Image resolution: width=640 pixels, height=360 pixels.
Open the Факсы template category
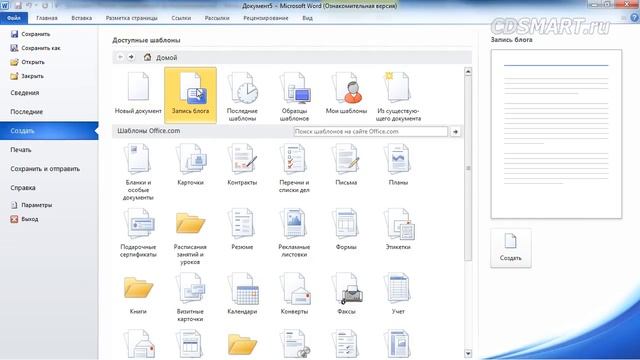[346, 294]
